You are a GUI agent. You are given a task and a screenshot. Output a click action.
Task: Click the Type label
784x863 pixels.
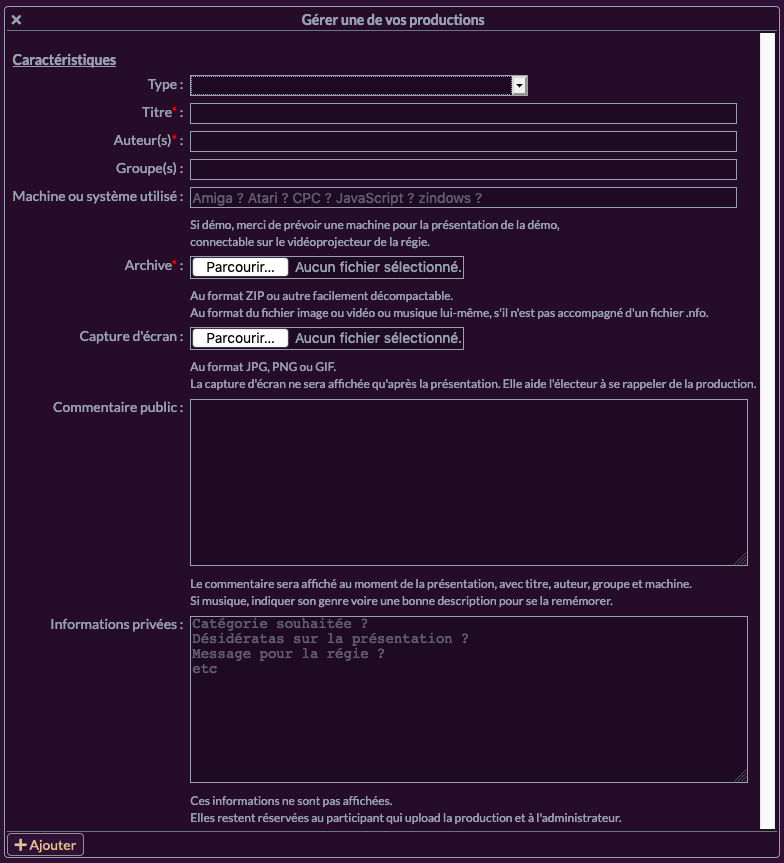(165, 84)
